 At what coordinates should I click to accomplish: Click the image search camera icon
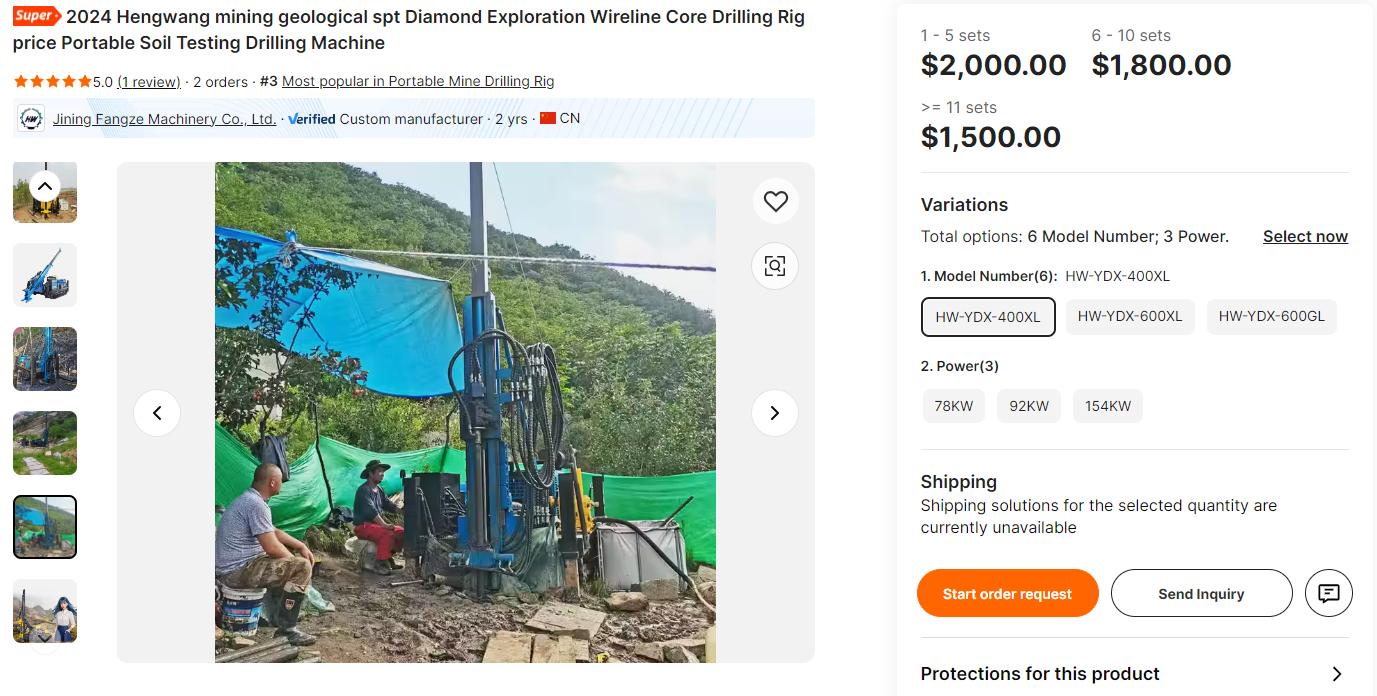(775, 265)
